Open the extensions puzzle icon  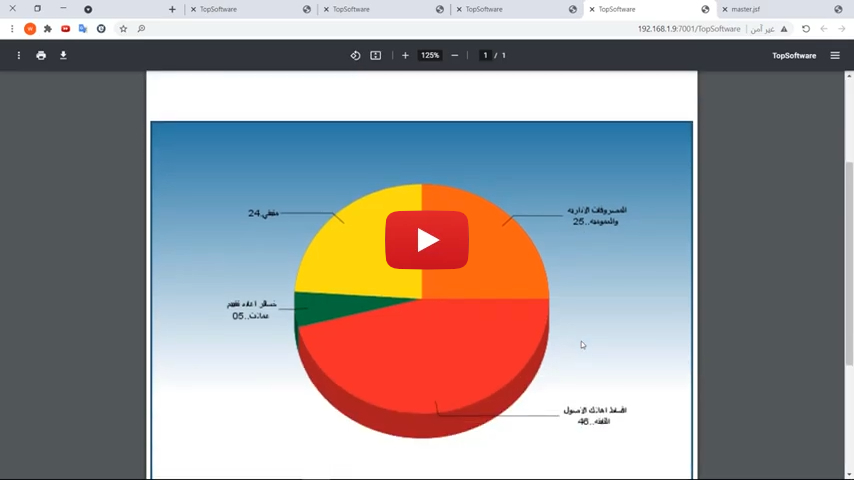click(x=48, y=29)
